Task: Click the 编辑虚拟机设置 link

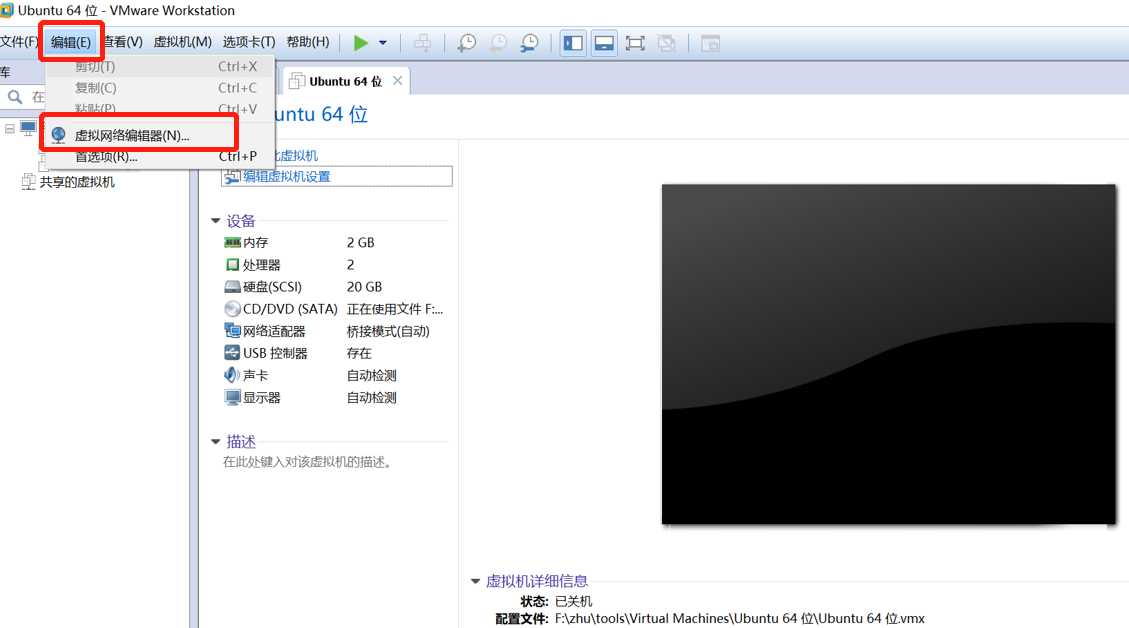Action: pyautogui.click(x=287, y=176)
